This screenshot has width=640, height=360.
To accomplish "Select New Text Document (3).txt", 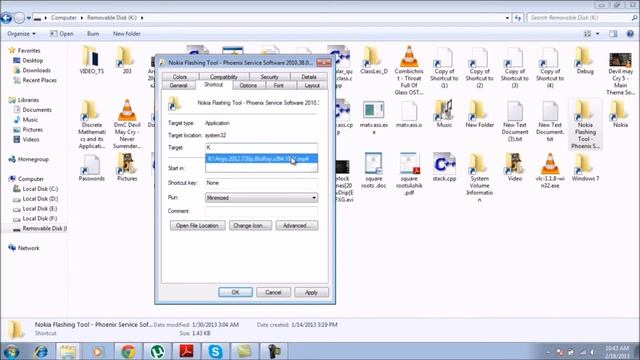I will (514, 120).
